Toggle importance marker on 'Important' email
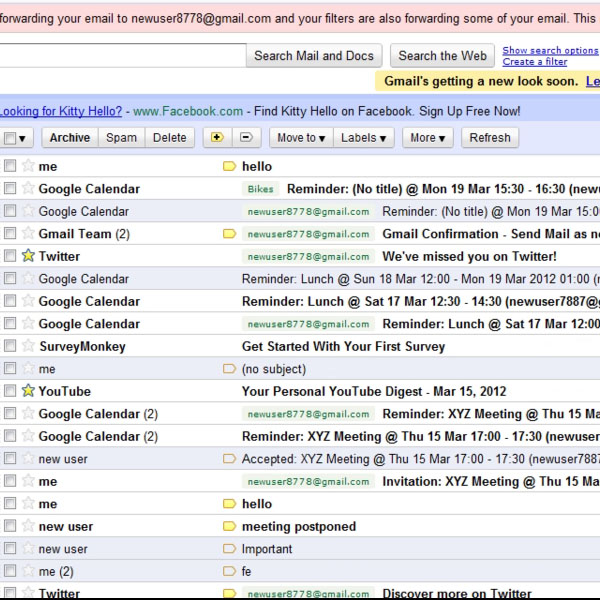The height and width of the screenshot is (600, 600). point(229,549)
